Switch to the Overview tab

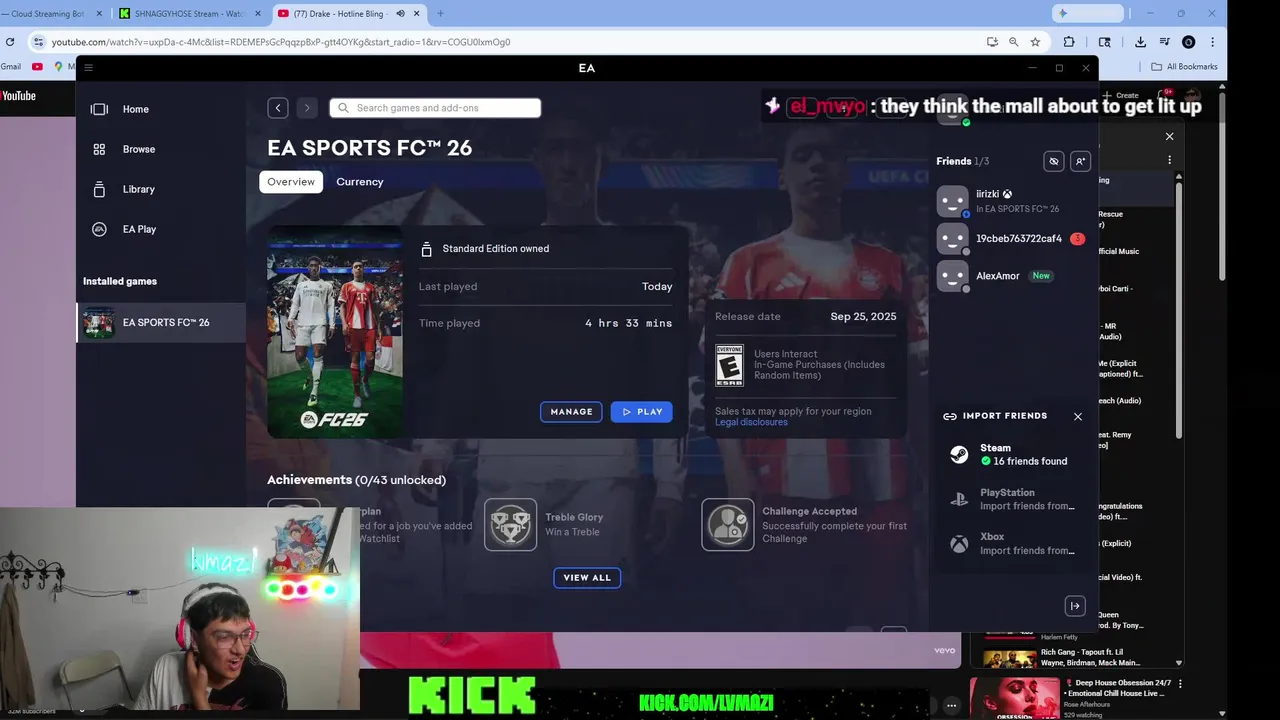pos(291,182)
